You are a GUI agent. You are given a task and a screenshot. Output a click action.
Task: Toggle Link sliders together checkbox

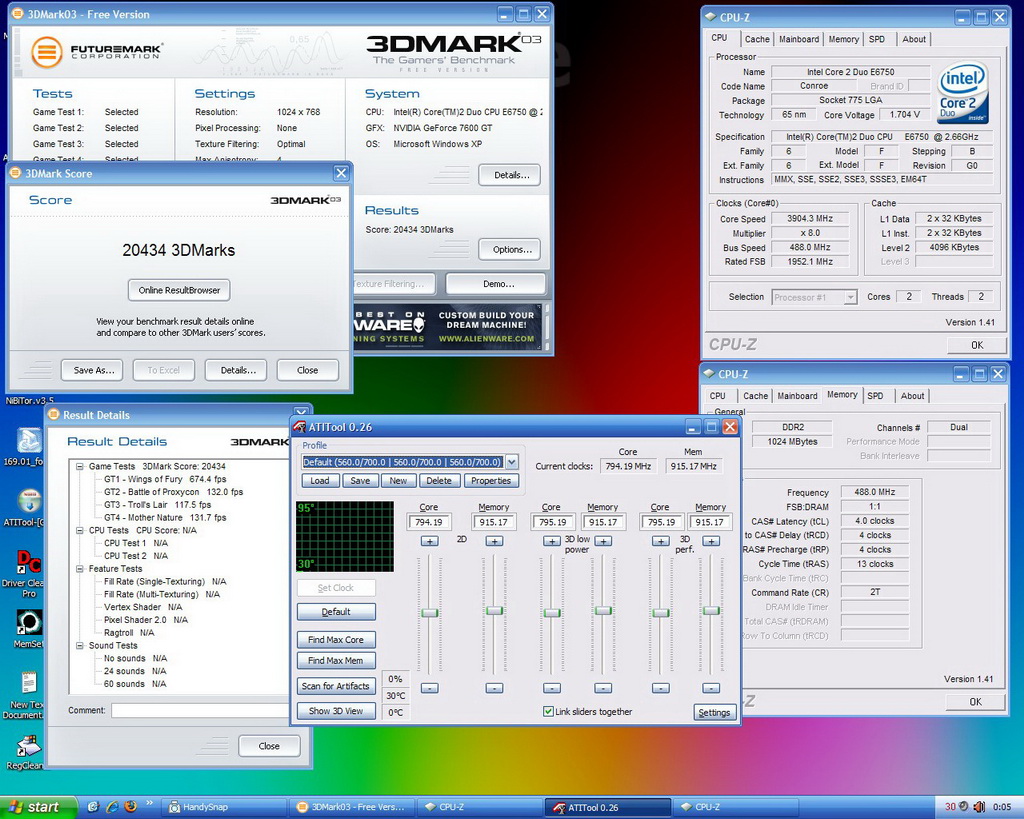549,711
